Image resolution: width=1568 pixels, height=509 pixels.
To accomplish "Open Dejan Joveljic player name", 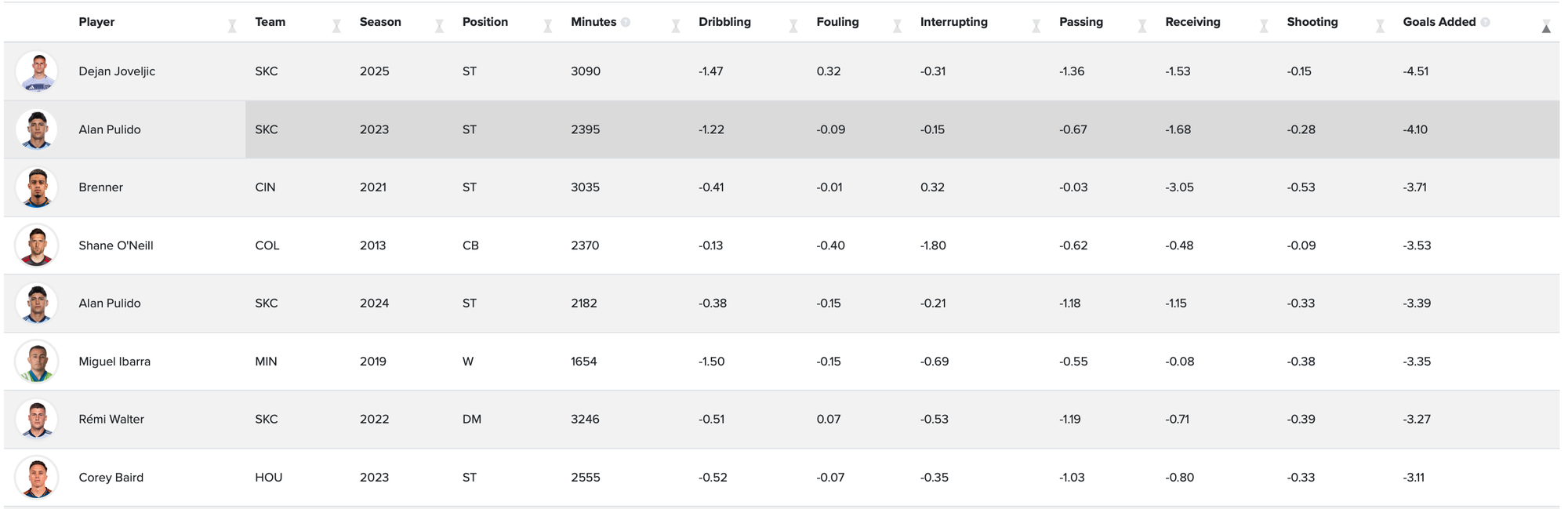I will (x=117, y=71).
